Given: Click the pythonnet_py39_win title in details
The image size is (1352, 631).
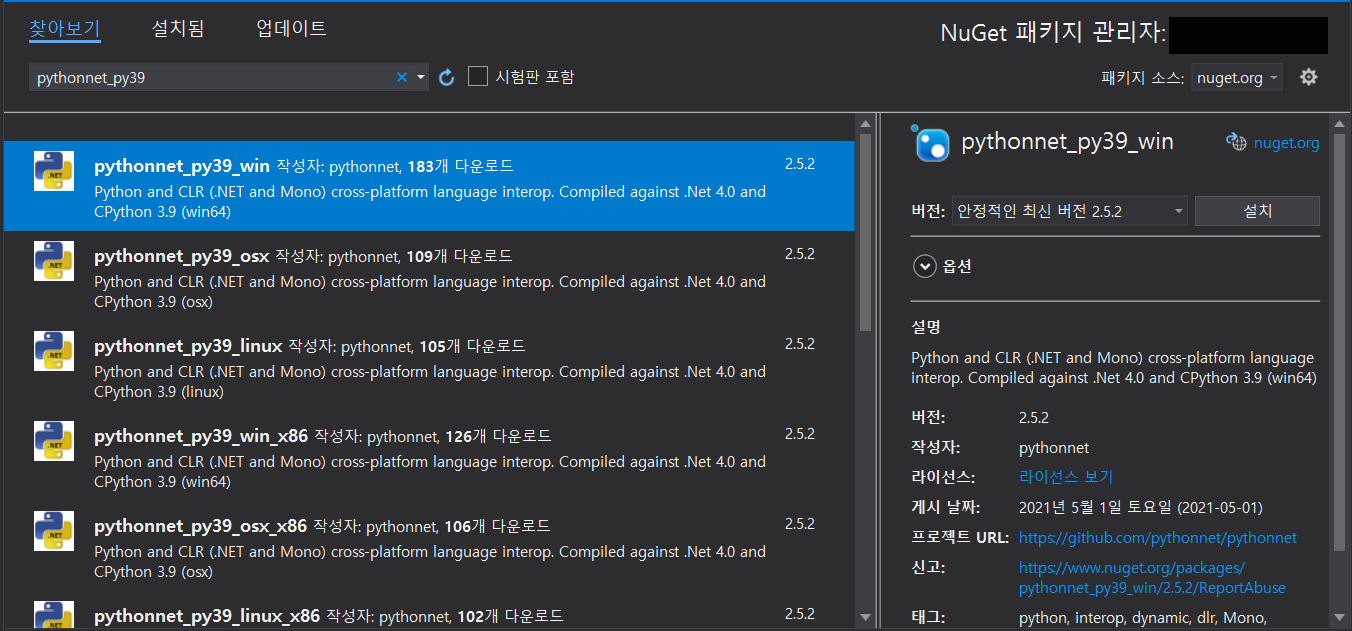Looking at the screenshot, I should pyautogui.click(x=1067, y=142).
